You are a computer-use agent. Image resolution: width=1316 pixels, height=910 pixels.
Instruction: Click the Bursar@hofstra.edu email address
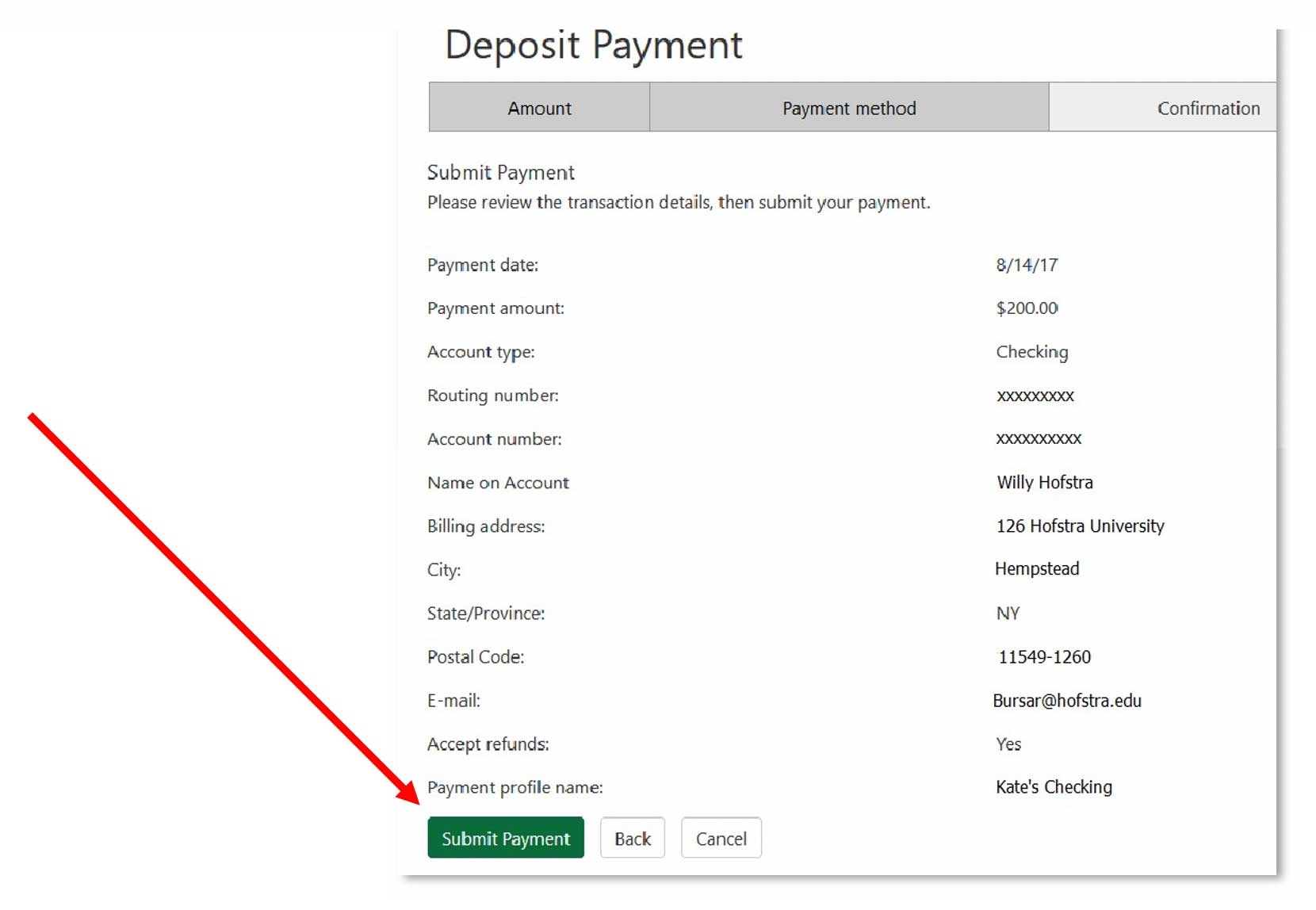[1067, 701]
